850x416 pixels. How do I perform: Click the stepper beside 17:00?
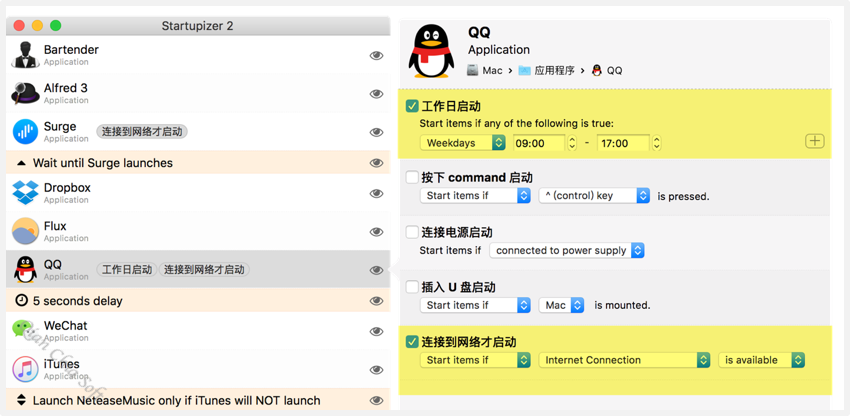pyautogui.click(x=656, y=143)
